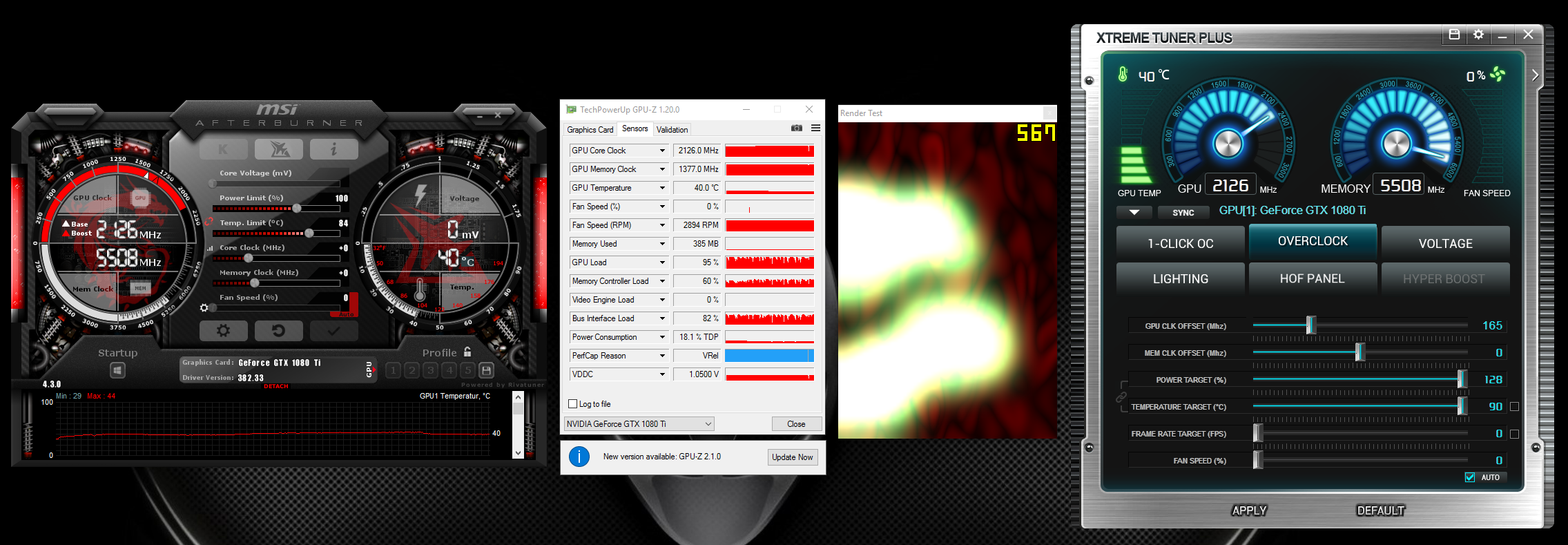Expand Xtreme Tuner side panel arrow

(x=1535, y=75)
